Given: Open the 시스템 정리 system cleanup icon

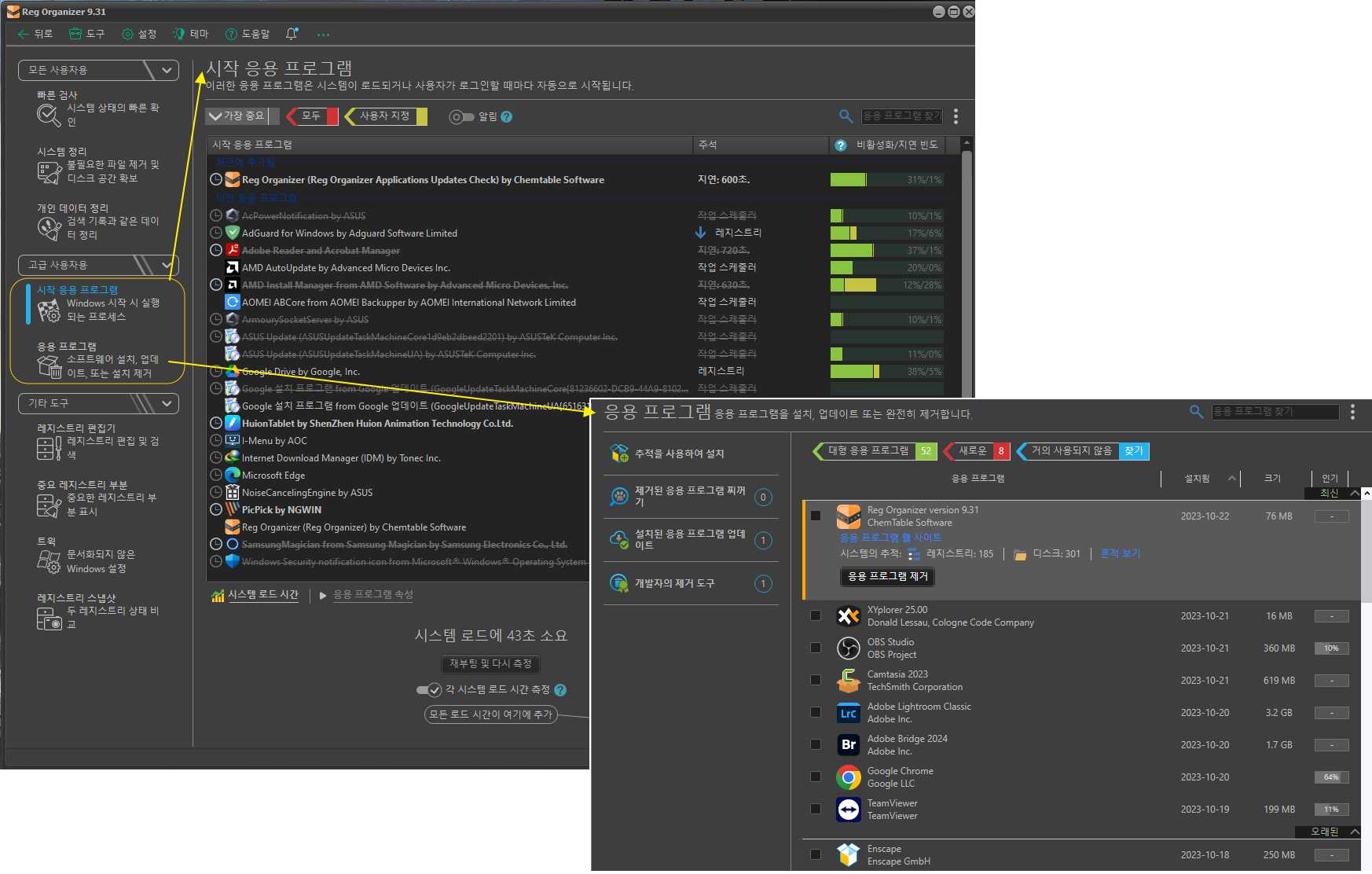Looking at the screenshot, I should 49,172.
